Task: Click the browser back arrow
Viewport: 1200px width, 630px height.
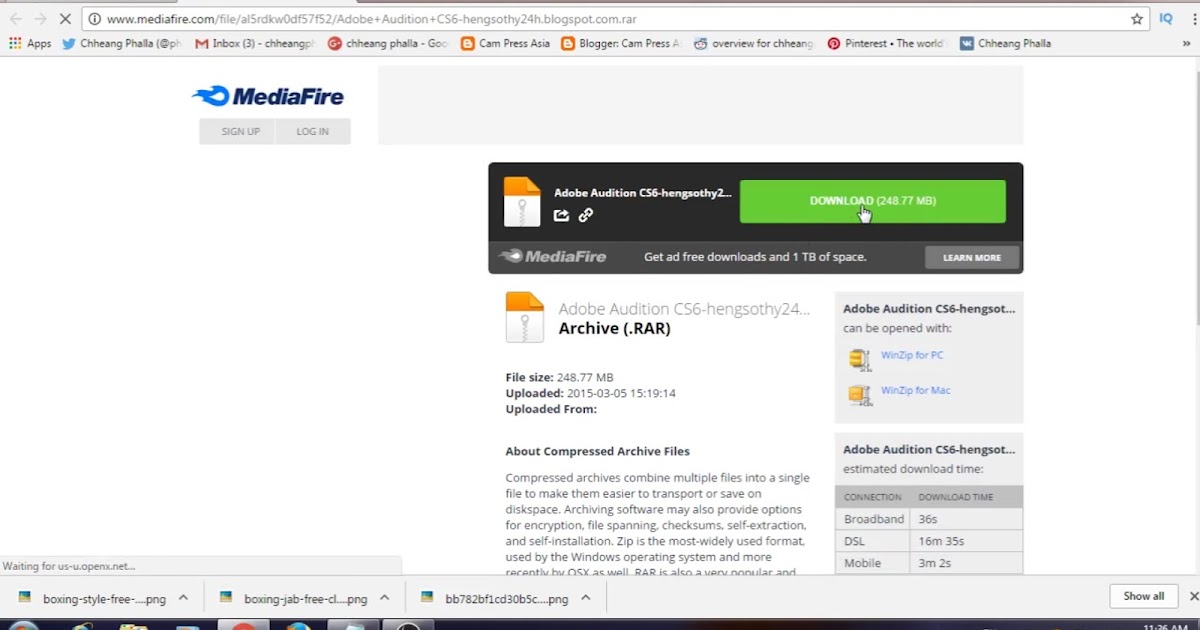Action: point(16,19)
